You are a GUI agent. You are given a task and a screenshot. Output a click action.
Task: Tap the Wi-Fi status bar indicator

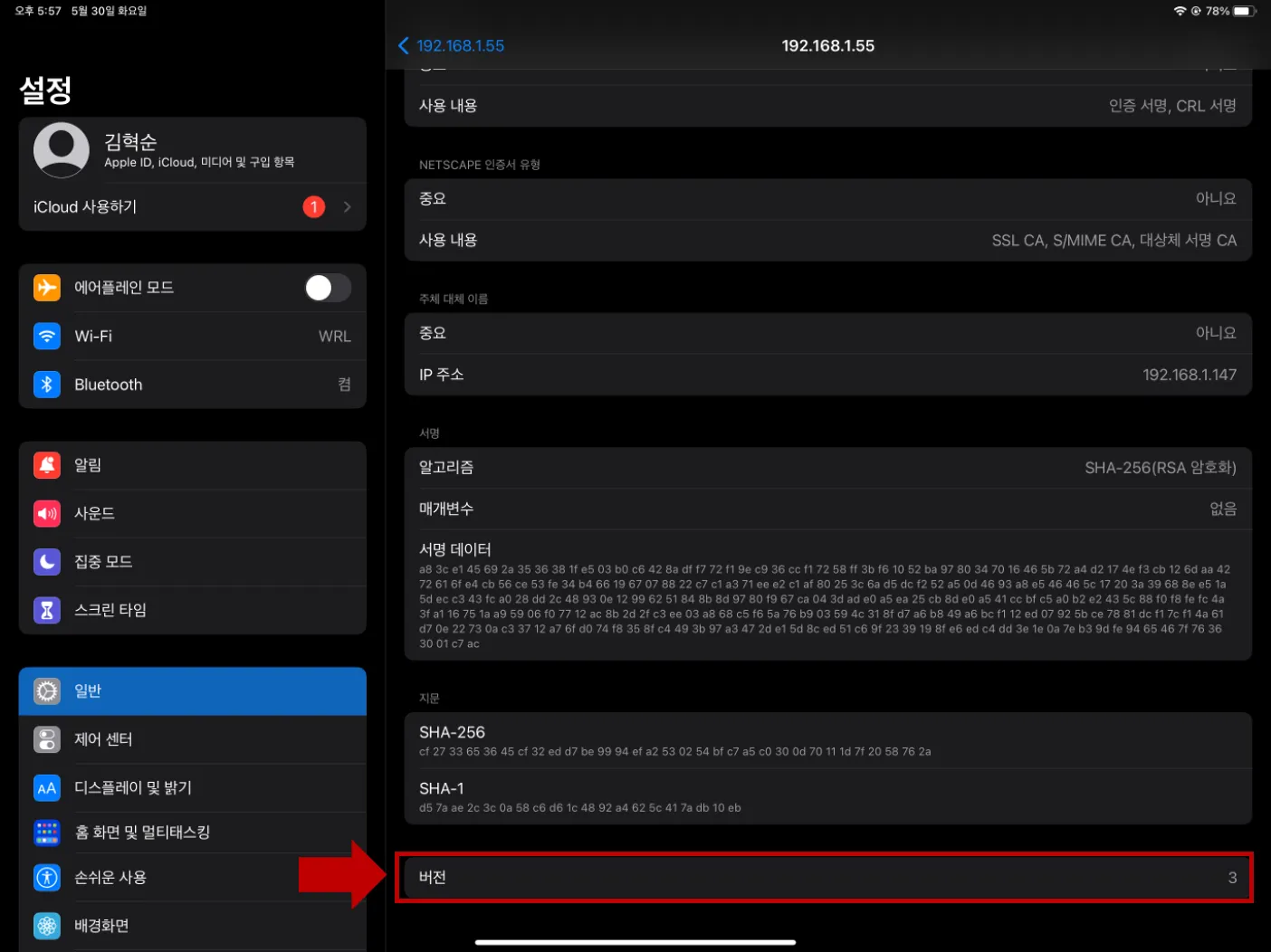[x=1180, y=11]
